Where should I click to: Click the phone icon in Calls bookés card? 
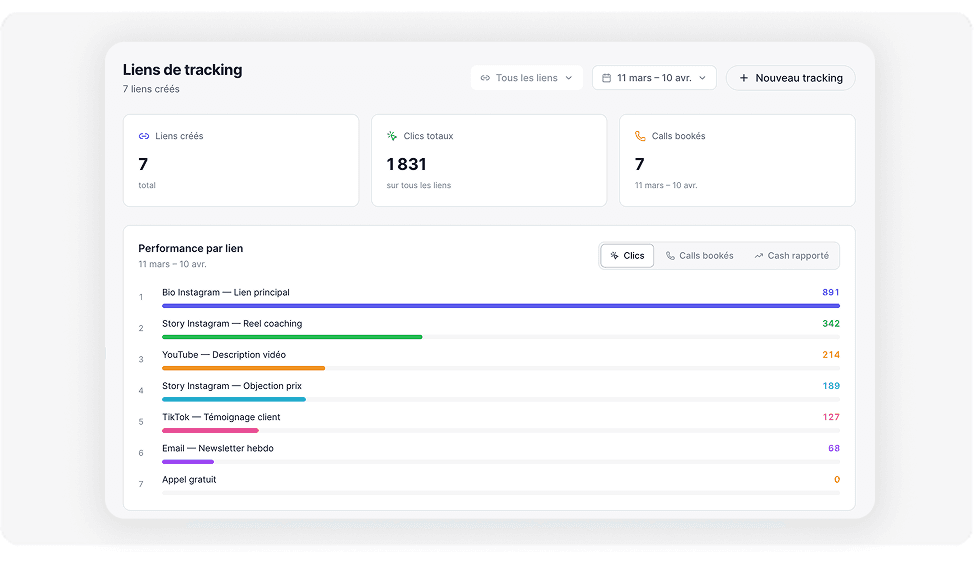coord(640,136)
